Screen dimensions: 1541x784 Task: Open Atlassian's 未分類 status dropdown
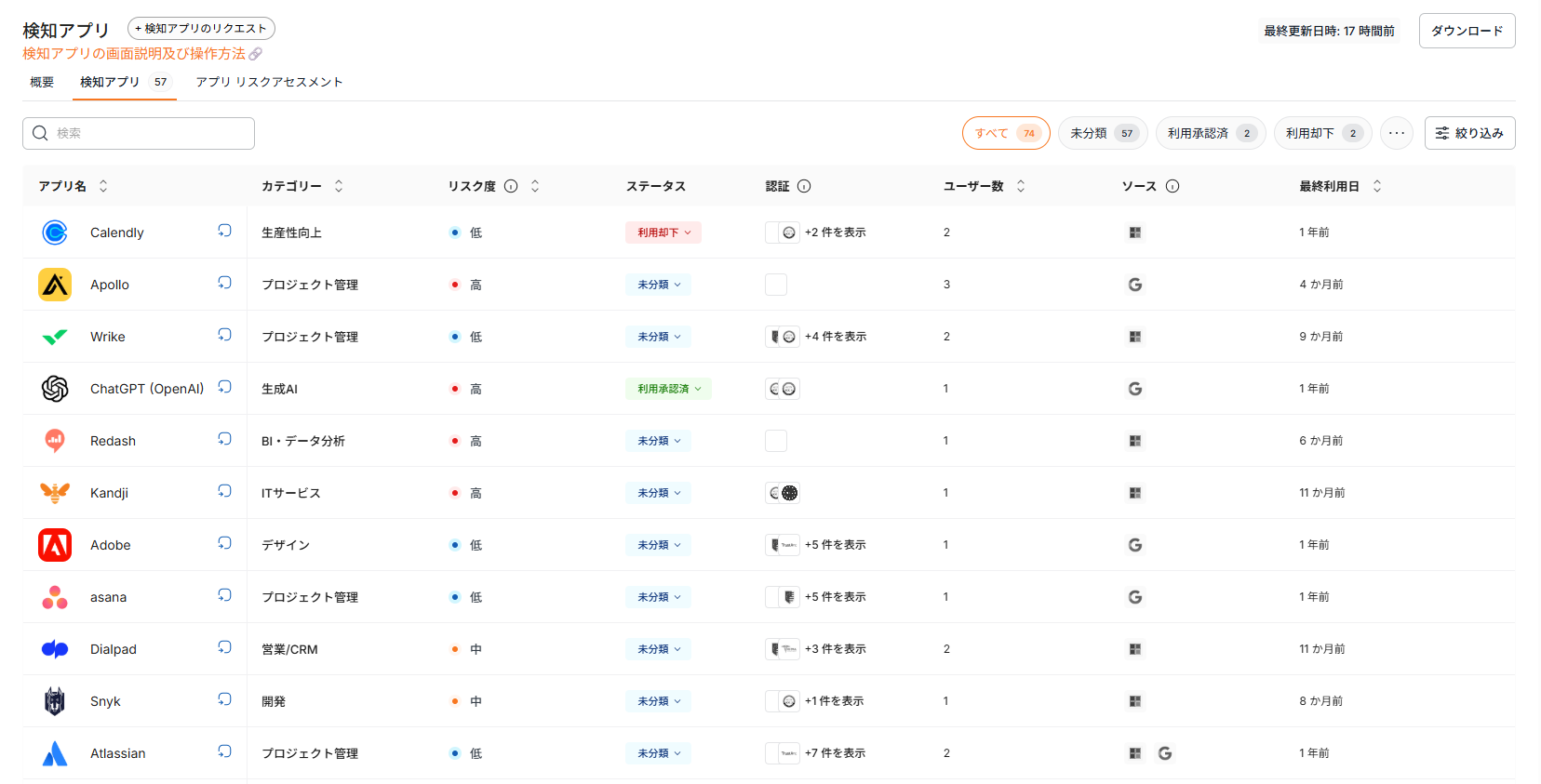(659, 753)
